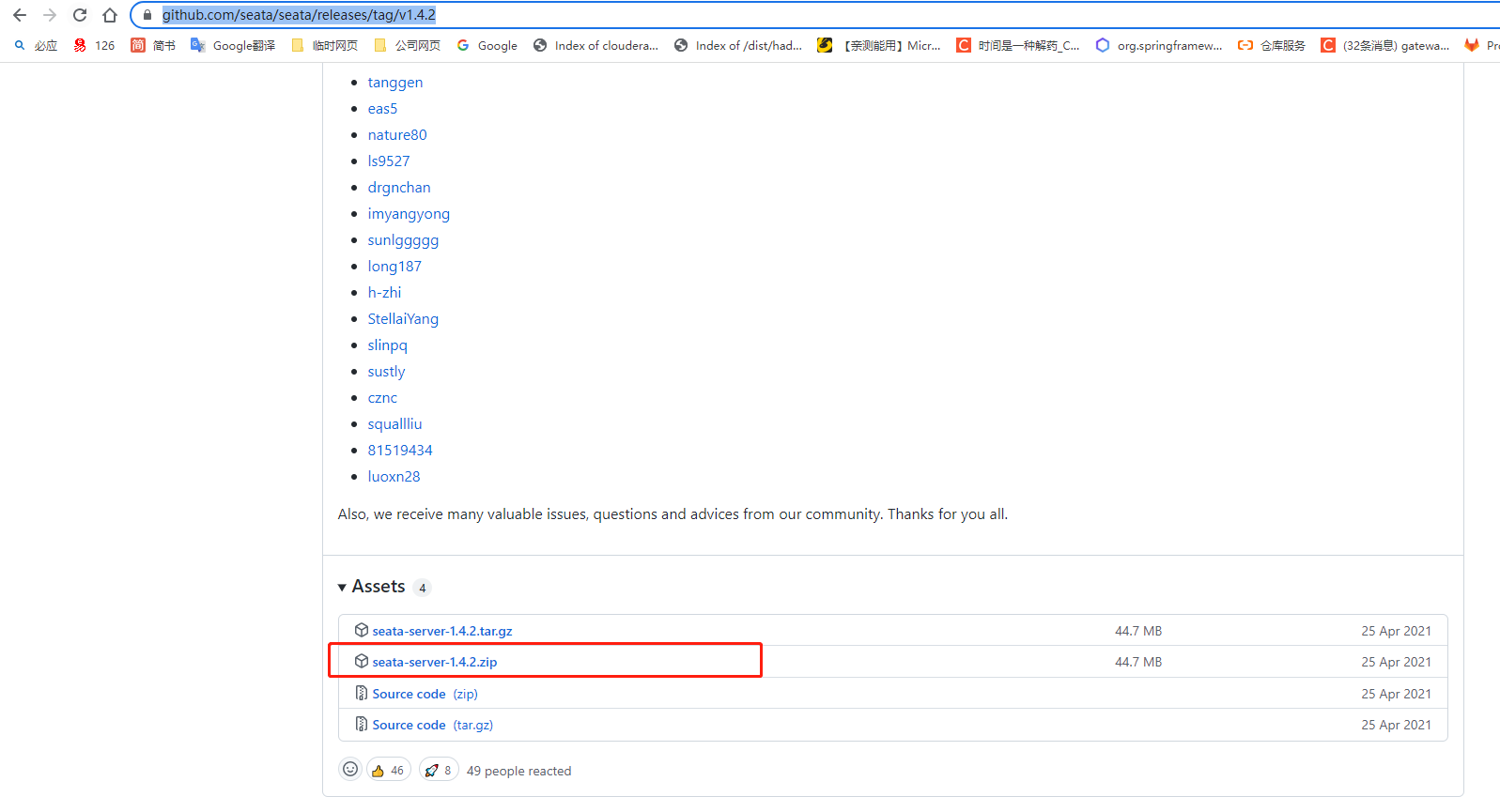This screenshot has height=812, width=1500.
Task: Open the 简书 bookmark
Action: tap(153, 45)
